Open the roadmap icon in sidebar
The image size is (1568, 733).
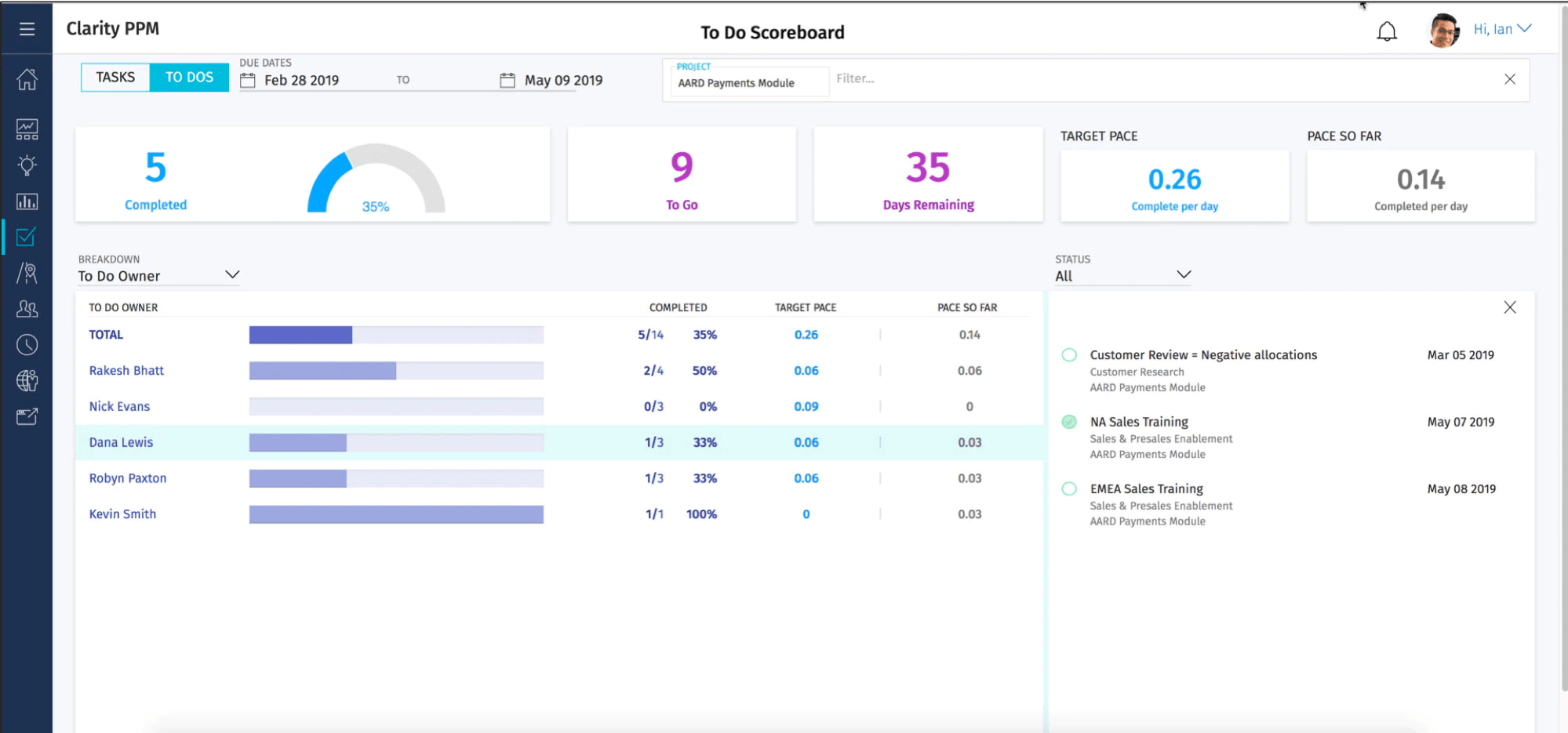click(27, 273)
